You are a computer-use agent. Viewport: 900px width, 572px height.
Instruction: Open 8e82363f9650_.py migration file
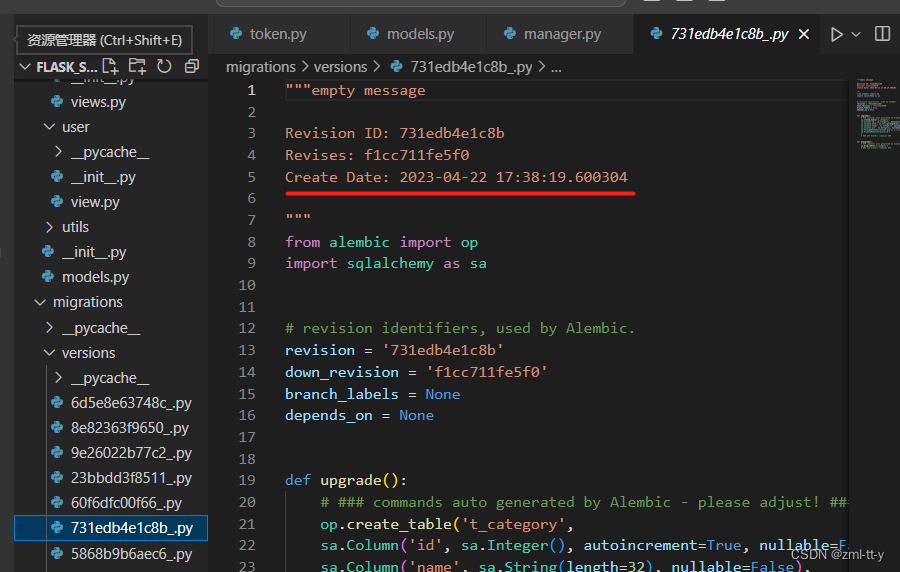click(x=130, y=428)
